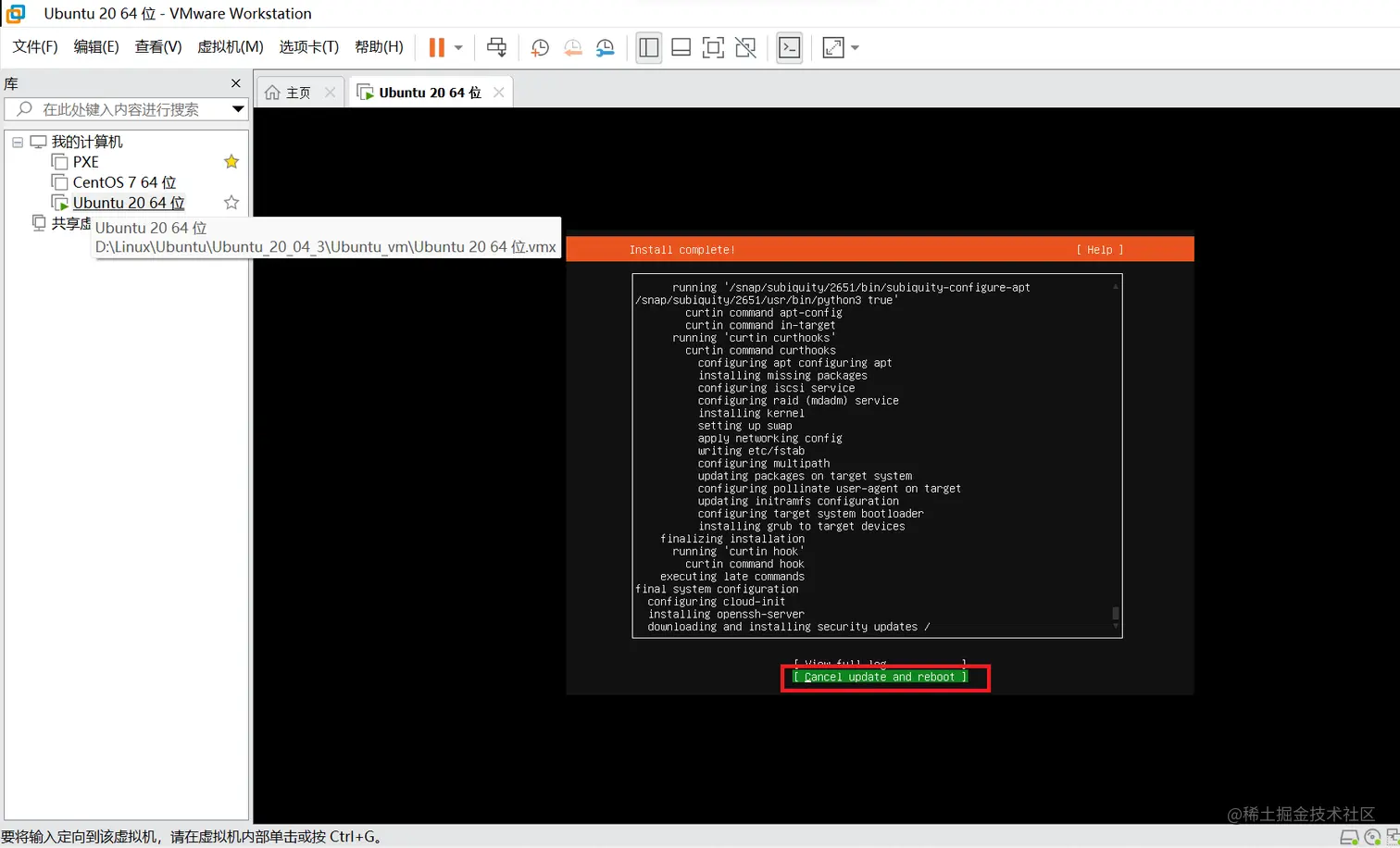Screen dimensions: 1400x848
Task: Open the 文件(F) menu
Action: click(35, 46)
